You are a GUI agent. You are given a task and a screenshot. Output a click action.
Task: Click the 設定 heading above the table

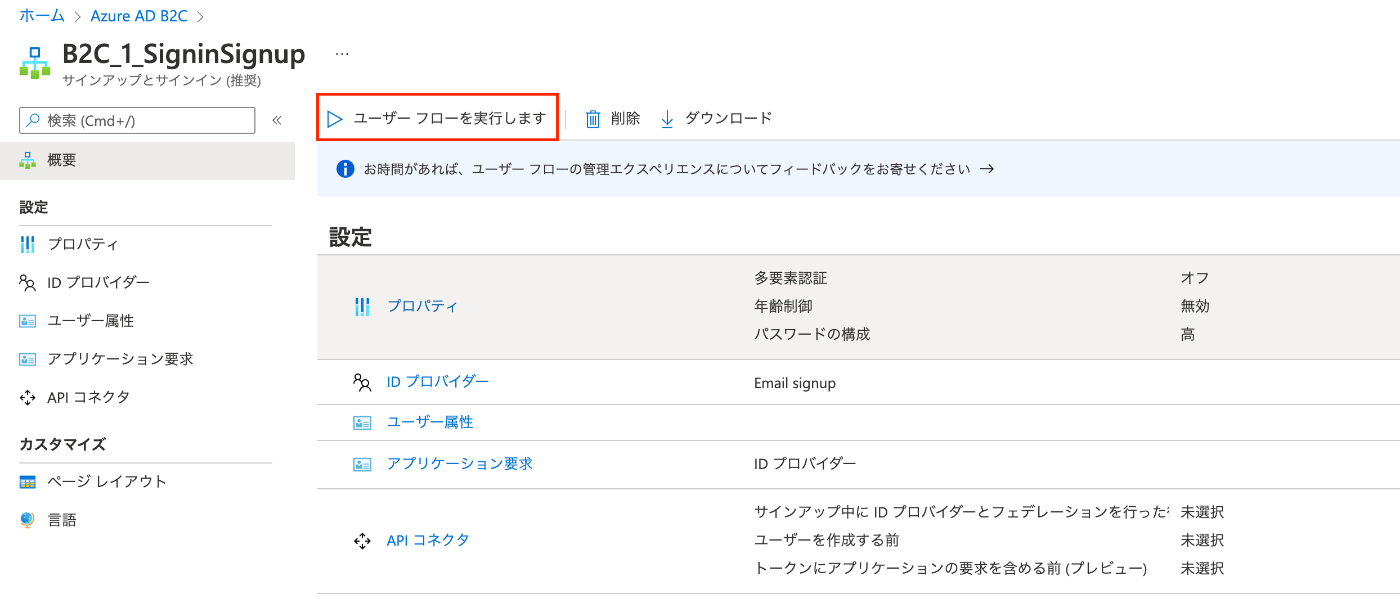click(x=350, y=237)
